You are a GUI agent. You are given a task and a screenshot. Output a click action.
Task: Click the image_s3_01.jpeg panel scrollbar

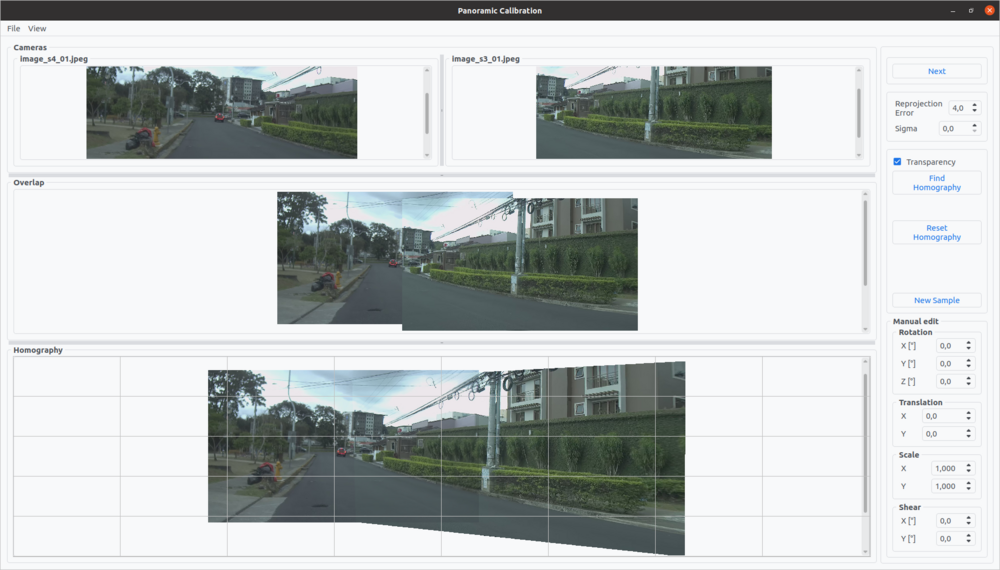pos(858,113)
